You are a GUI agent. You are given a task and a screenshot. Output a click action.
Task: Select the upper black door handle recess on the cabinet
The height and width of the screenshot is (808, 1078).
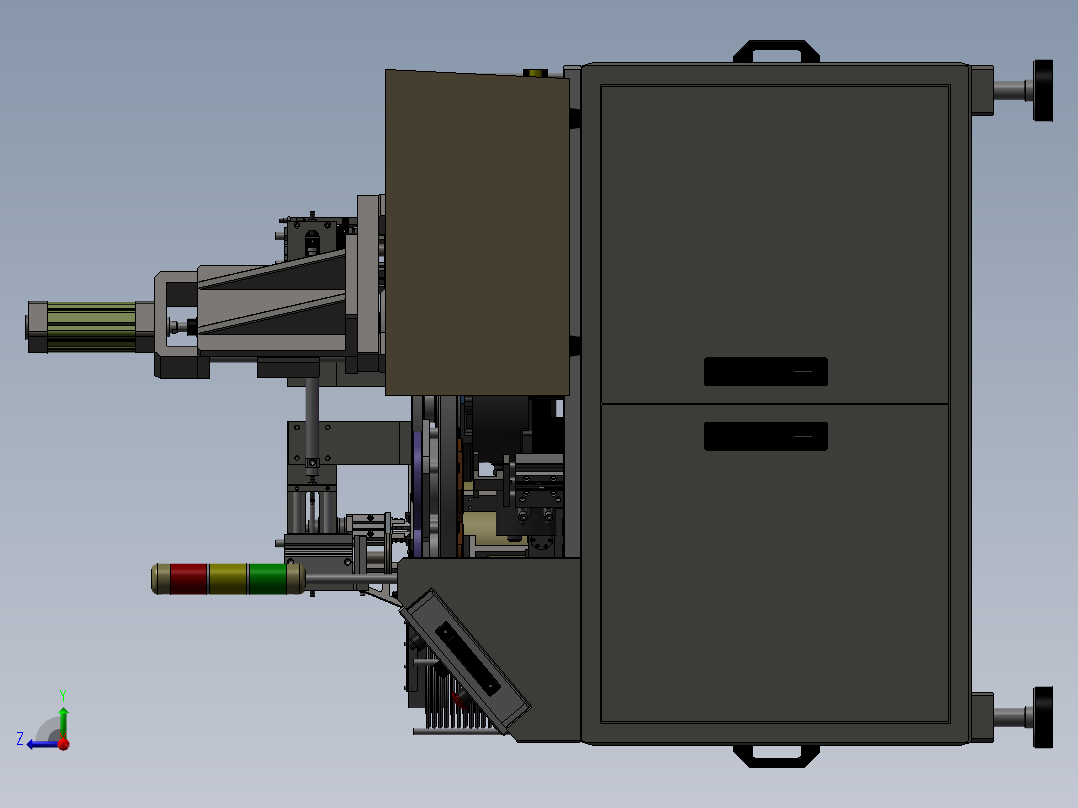click(x=765, y=371)
